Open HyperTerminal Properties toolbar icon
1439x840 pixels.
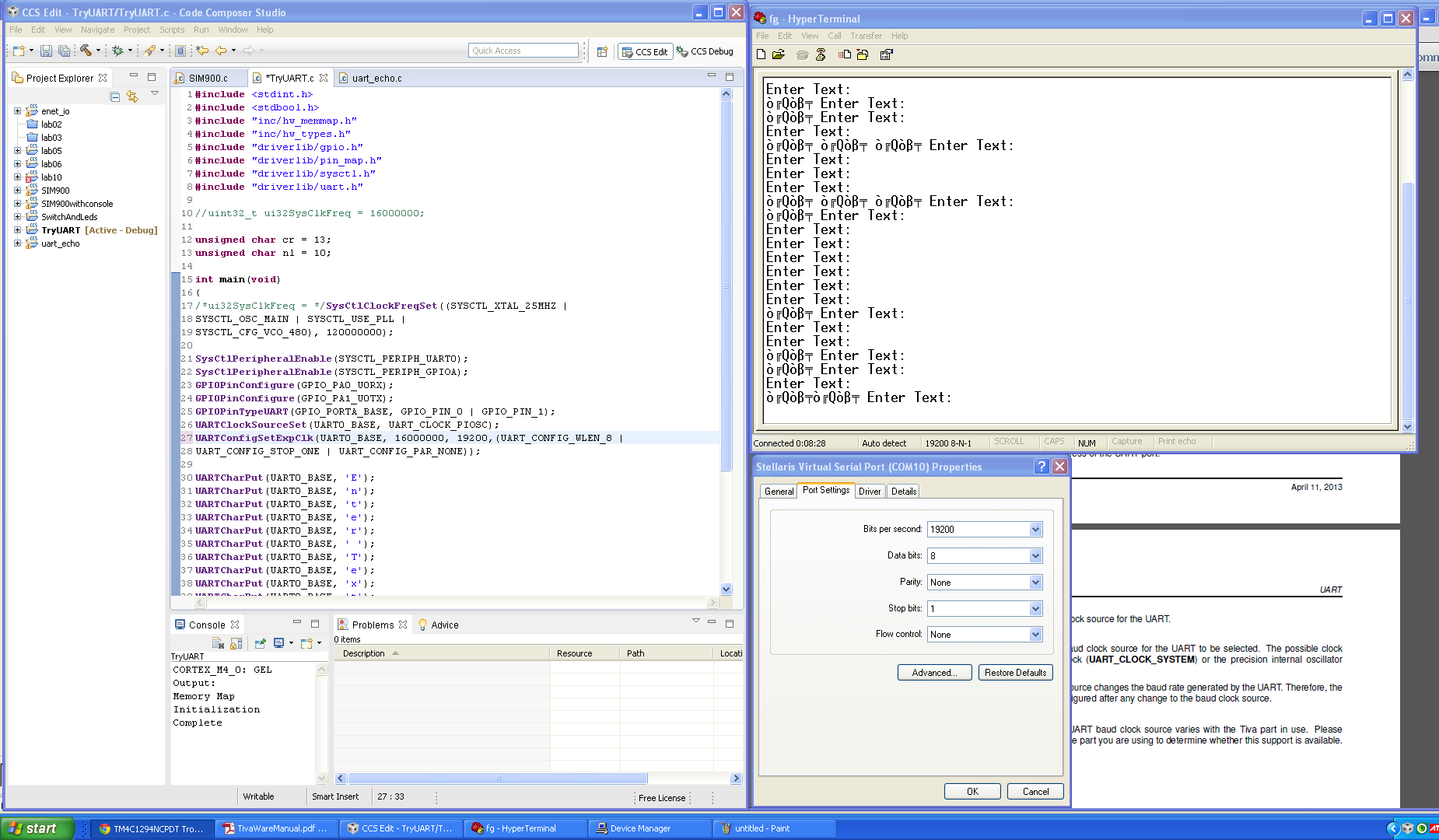[x=886, y=54]
